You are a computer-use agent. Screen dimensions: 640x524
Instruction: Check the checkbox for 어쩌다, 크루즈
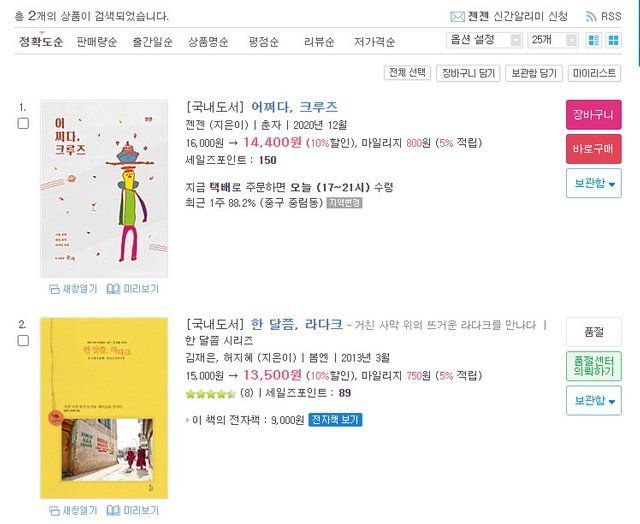pos(23,123)
